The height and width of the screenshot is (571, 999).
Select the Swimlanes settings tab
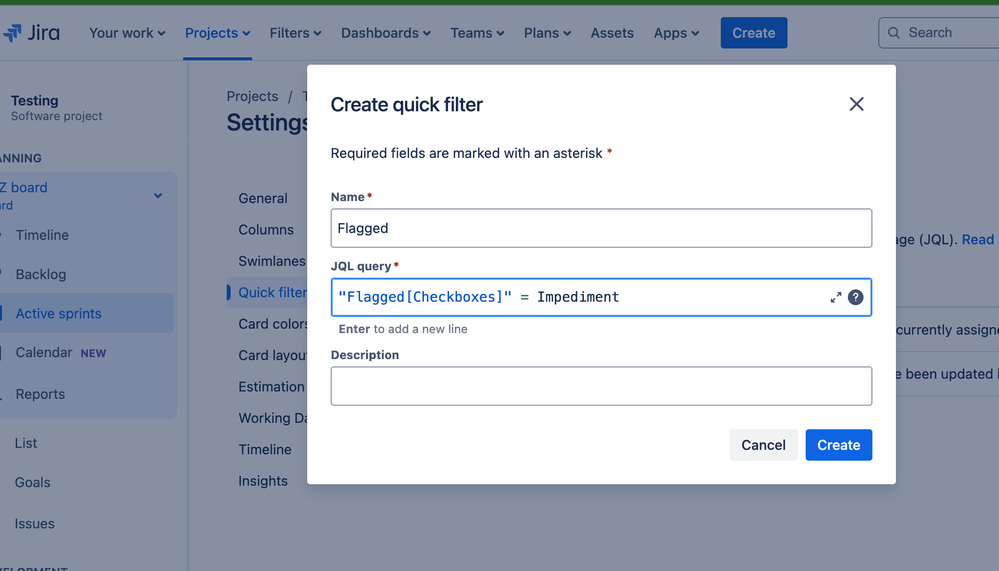point(272,261)
